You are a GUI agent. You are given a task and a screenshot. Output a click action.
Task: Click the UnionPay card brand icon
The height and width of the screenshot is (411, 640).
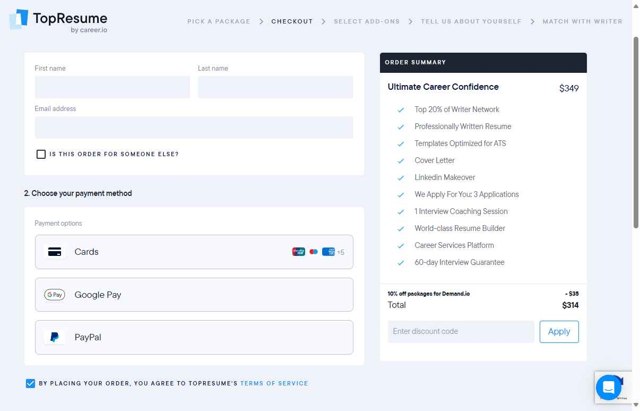[298, 252]
